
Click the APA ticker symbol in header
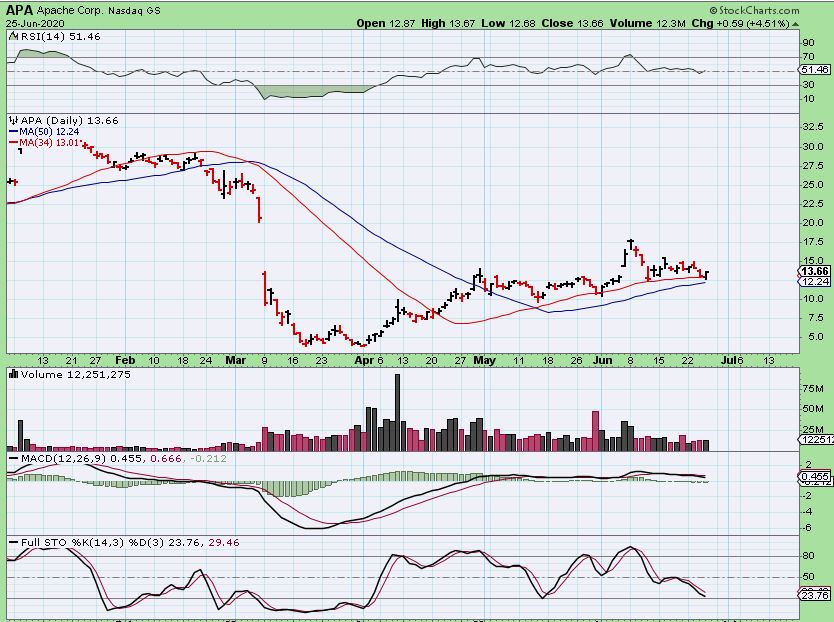click(20, 10)
